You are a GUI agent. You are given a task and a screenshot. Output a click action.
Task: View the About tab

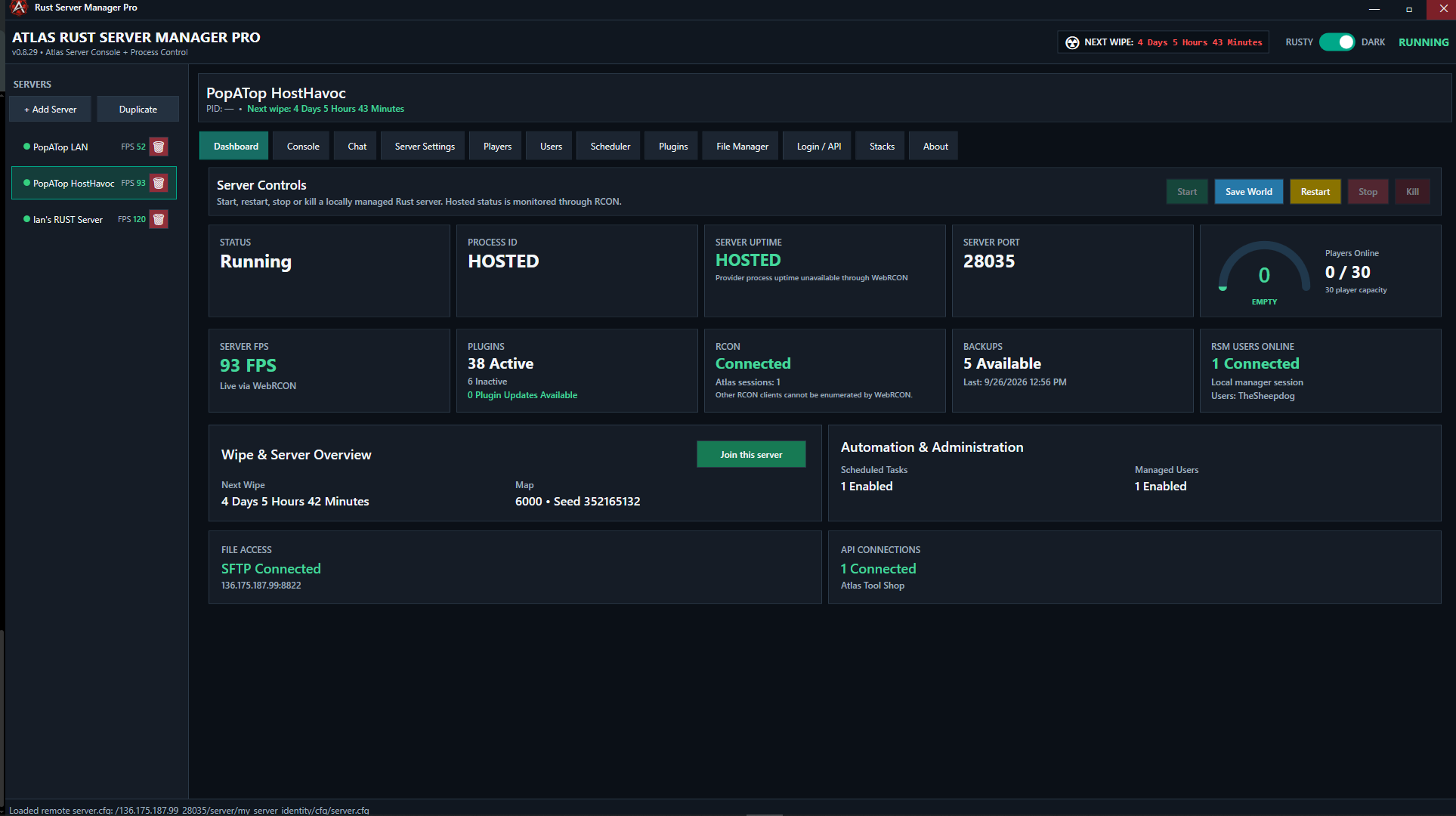pyautogui.click(x=935, y=146)
